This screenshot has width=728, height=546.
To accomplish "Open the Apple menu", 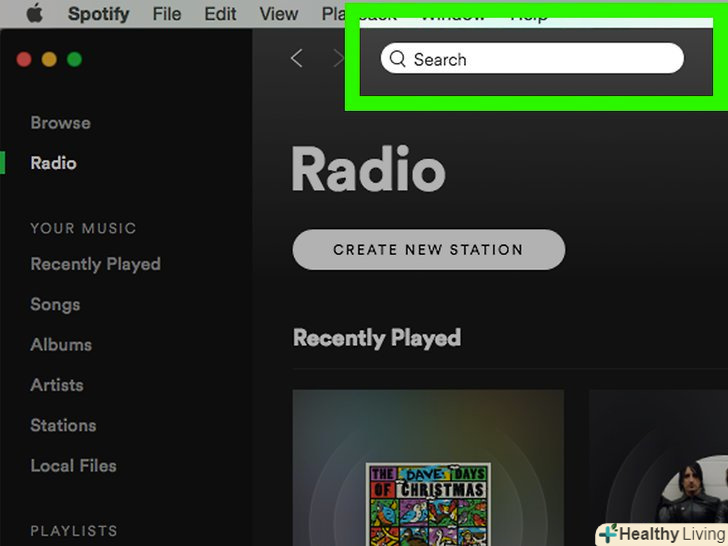I will point(35,13).
